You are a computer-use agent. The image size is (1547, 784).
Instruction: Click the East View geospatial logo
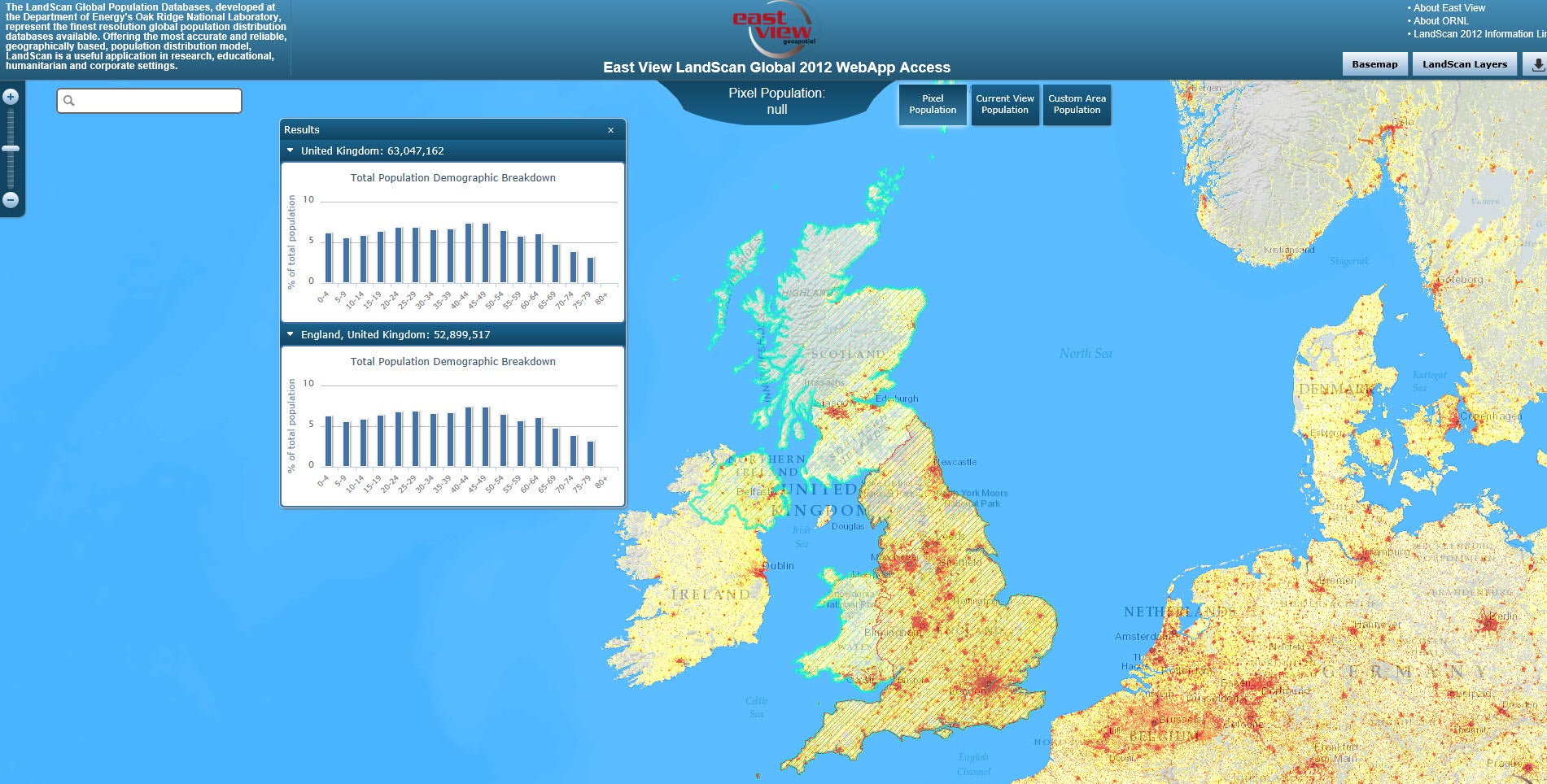tap(771, 28)
